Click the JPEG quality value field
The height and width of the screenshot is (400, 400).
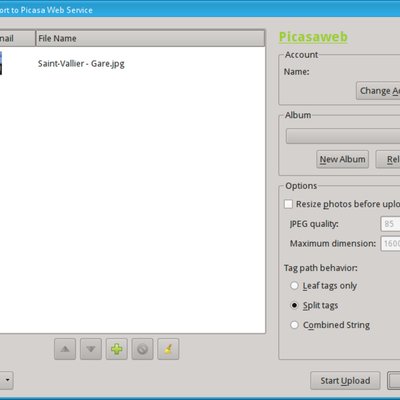coord(390,224)
